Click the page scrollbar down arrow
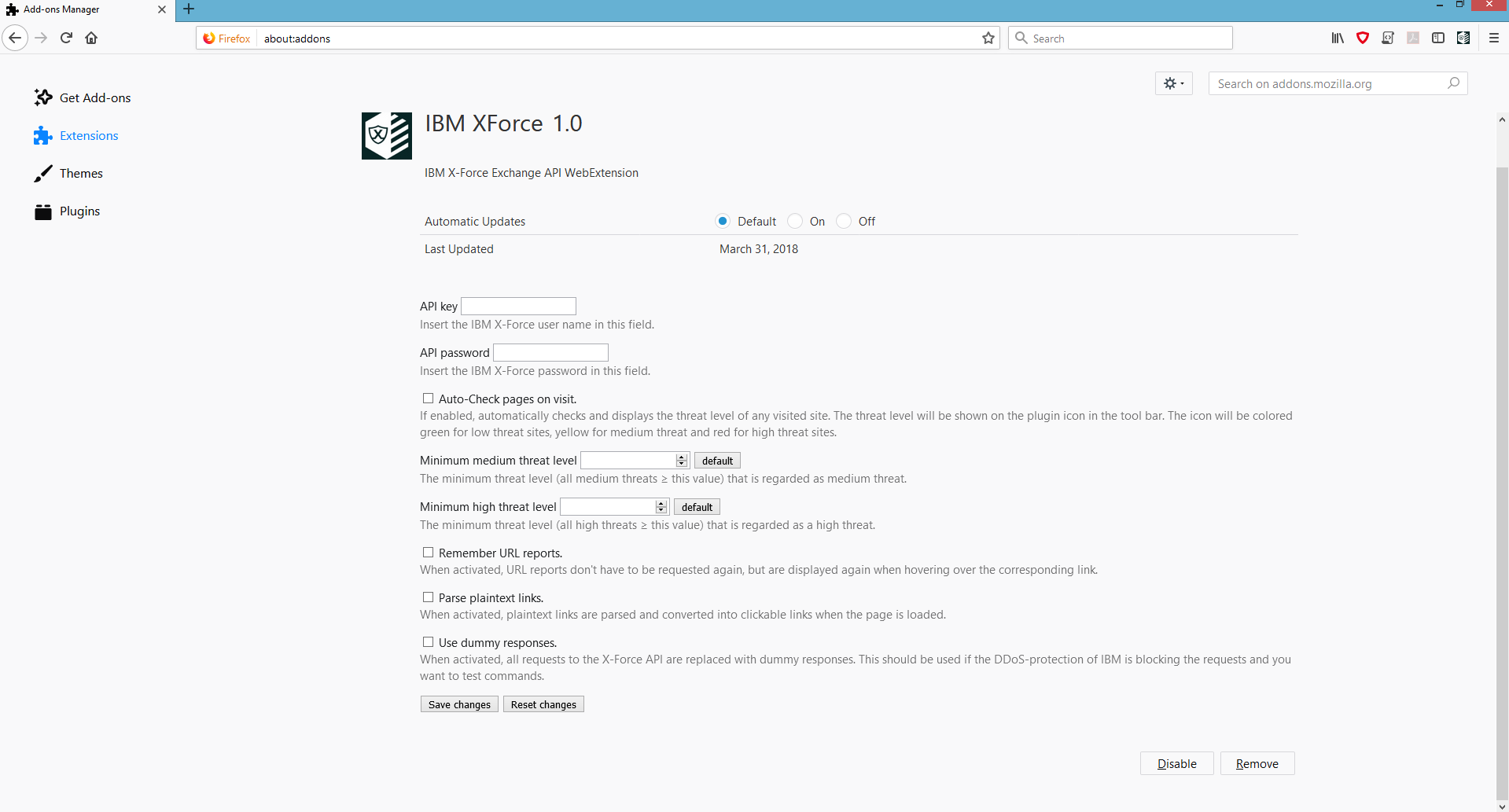Screen dimensions: 1509x812 pos(1502,806)
